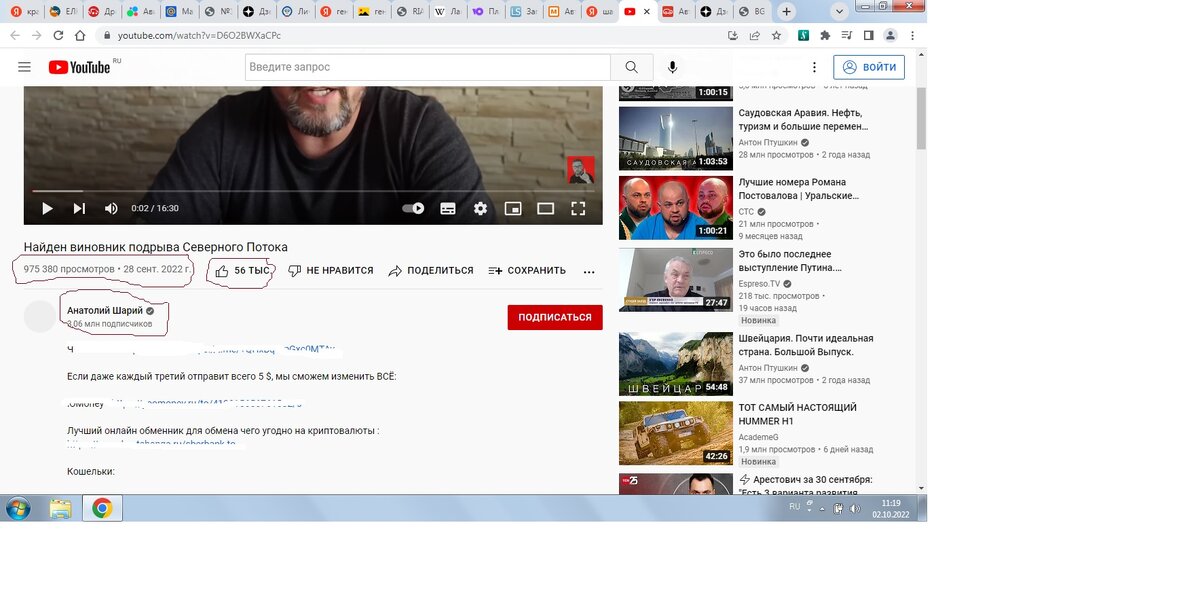The width and height of the screenshot is (1200, 599).
Task: Open the video's three-dot more actions menu
Action: (x=589, y=271)
